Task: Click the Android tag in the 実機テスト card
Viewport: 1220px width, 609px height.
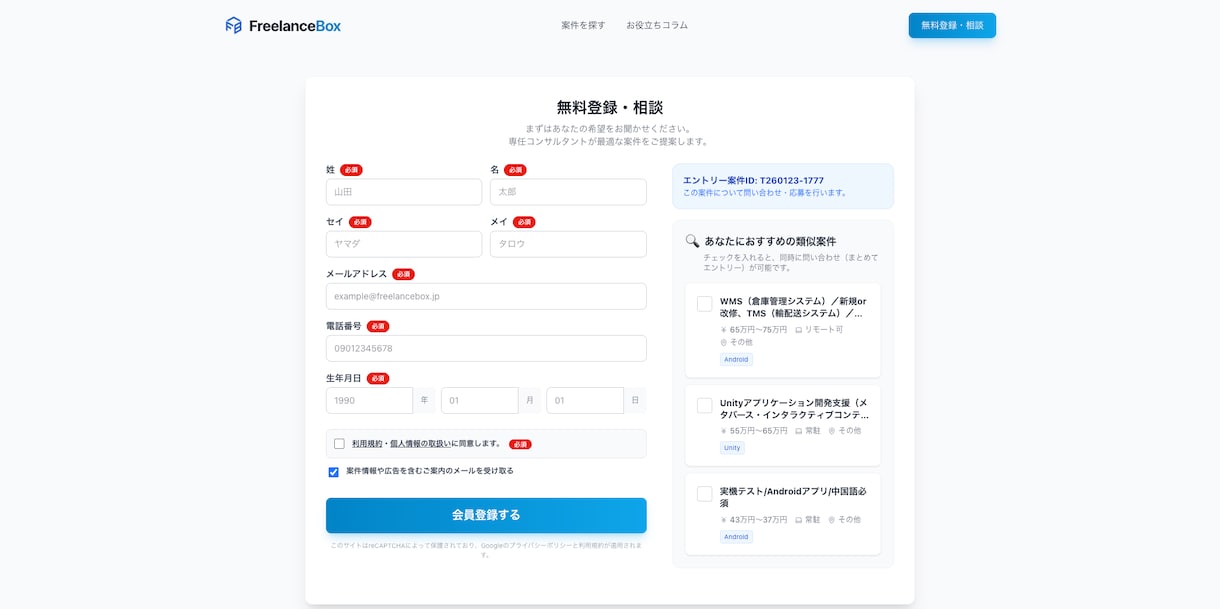Action: click(x=736, y=537)
